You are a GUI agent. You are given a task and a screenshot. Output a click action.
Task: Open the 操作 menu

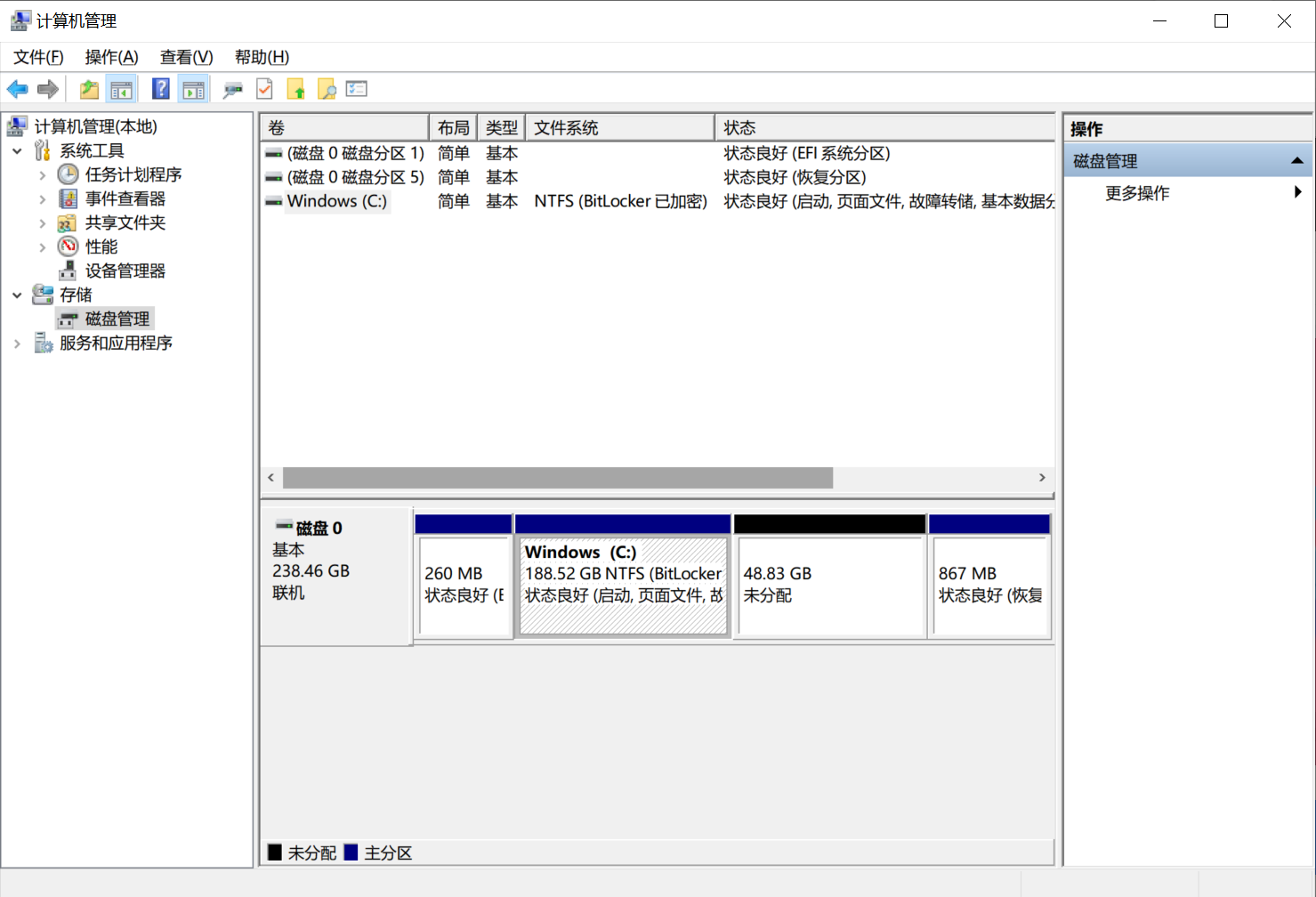coord(111,57)
